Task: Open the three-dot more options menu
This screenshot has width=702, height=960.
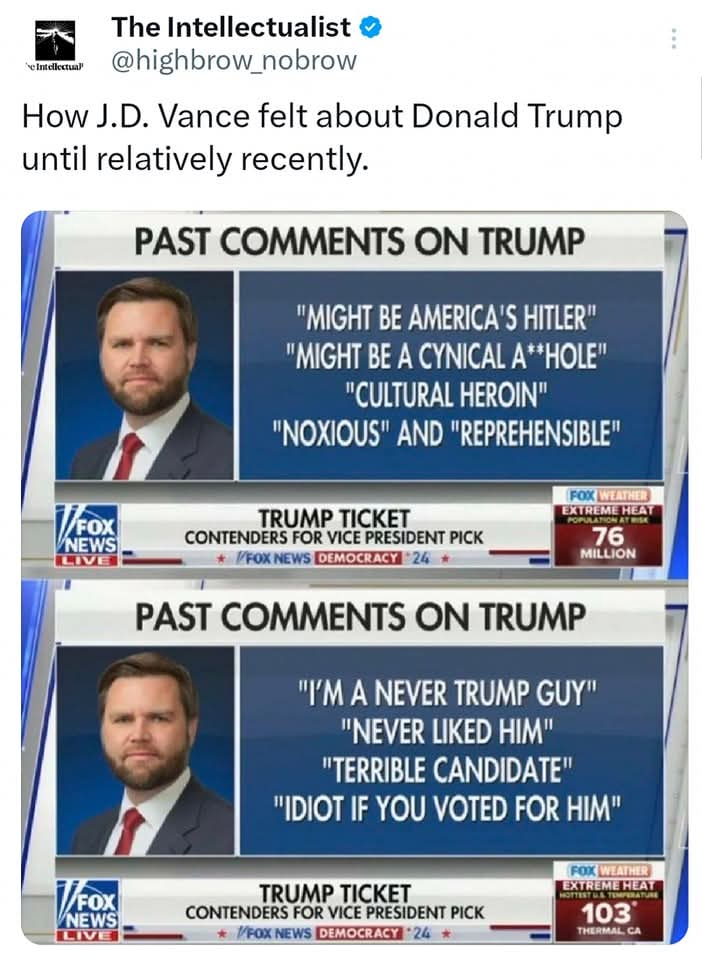Action: pos(673,39)
